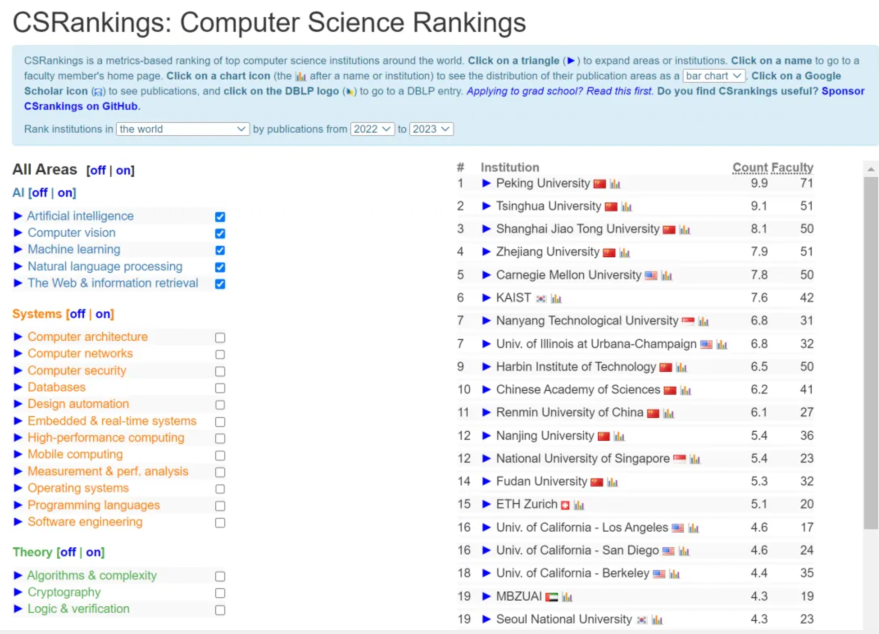Viewport: 879px width, 634px height.
Task: Expand Peking University faculty list triangle
Action: point(486,183)
